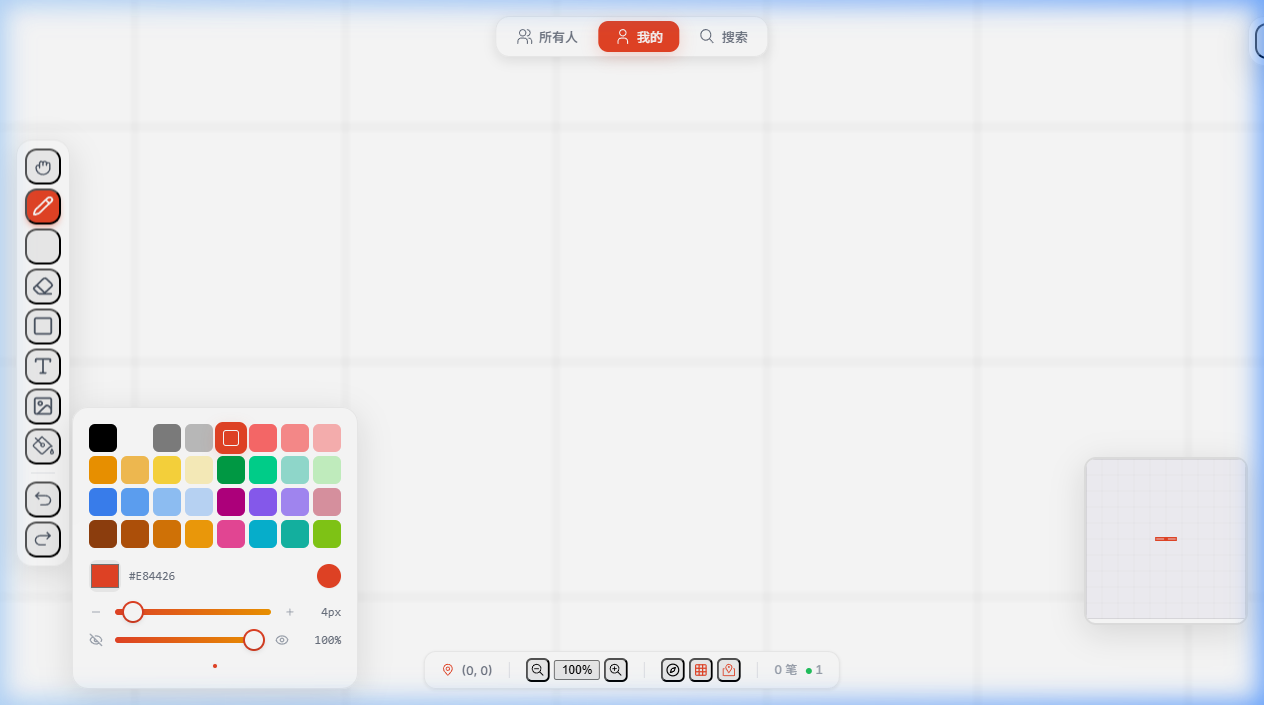This screenshot has height=705, width=1264.
Task: Click the canvas minimap thumbnail
Action: click(1166, 540)
